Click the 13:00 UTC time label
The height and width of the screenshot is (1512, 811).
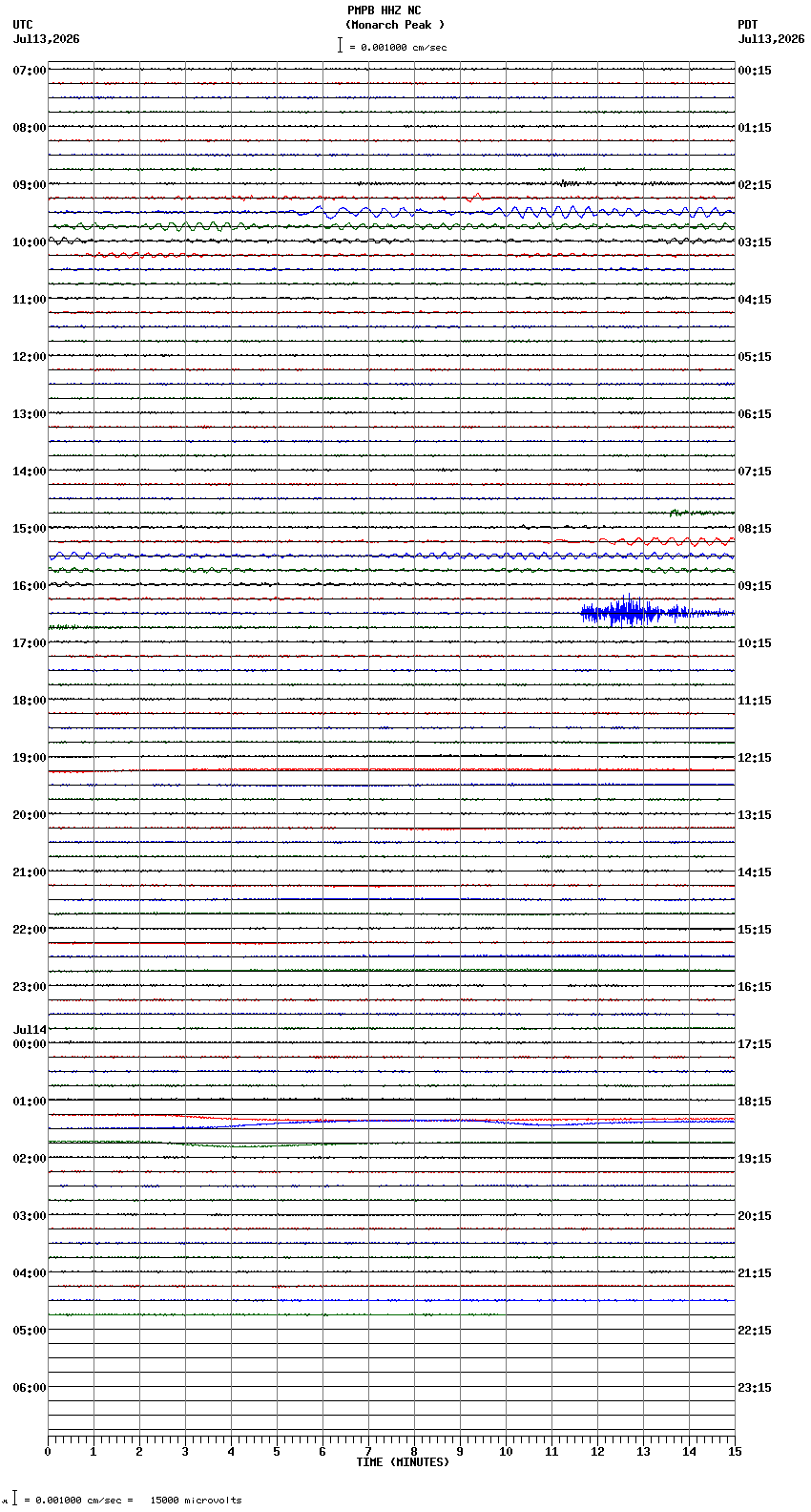coord(30,414)
